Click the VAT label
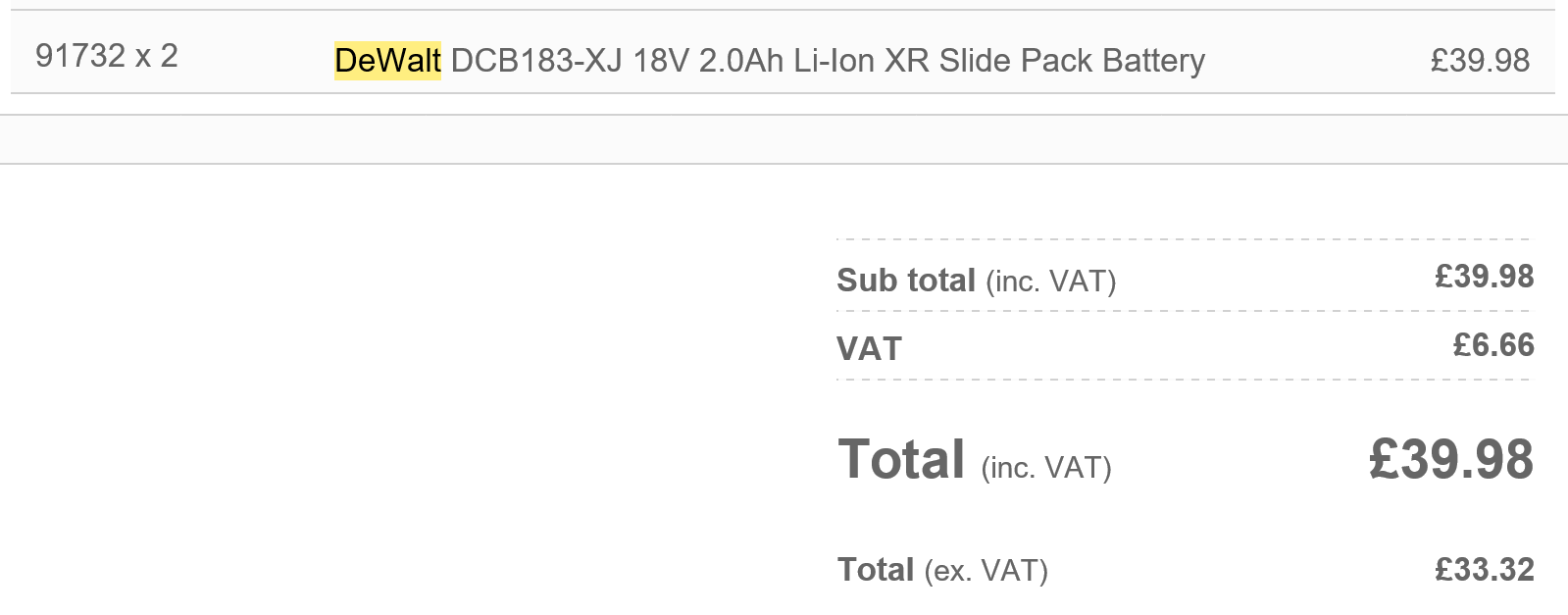Screen dimensions: 1568x615 (869, 349)
